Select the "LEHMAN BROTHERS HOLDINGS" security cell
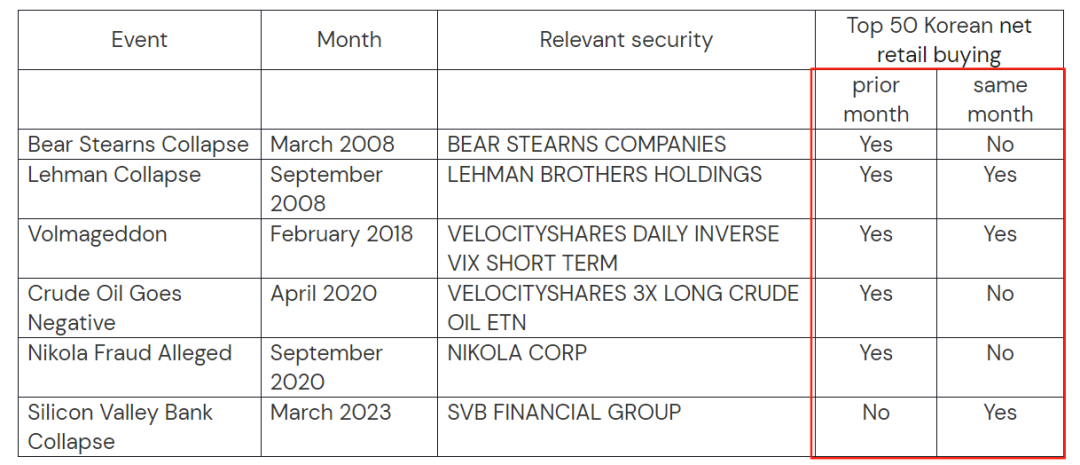The image size is (1080, 465). 604,175
